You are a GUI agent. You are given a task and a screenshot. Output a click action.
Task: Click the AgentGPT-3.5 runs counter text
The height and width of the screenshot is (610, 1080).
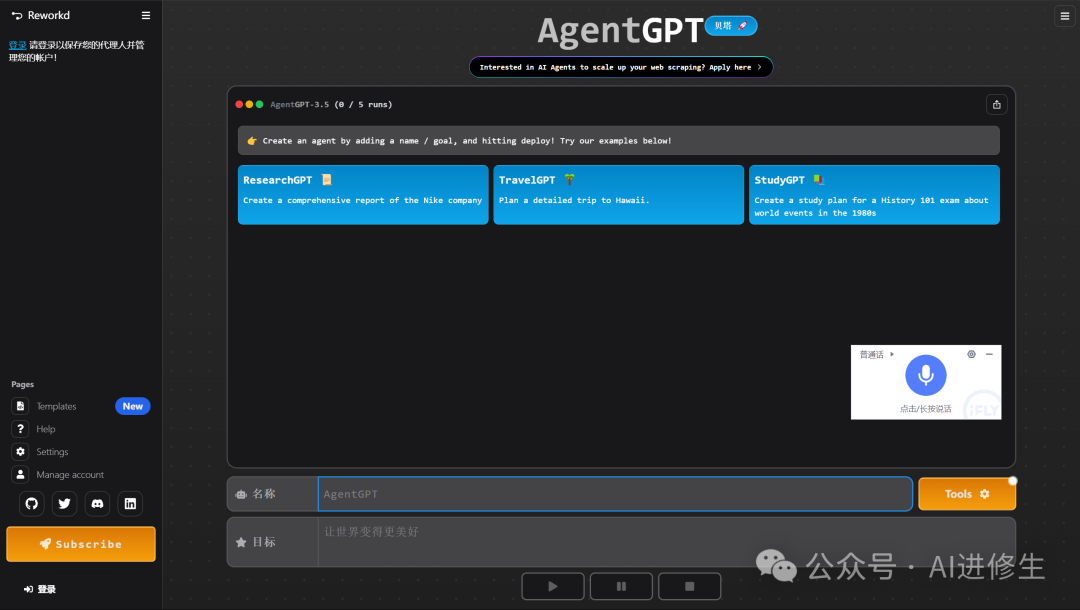click(331, 105)
